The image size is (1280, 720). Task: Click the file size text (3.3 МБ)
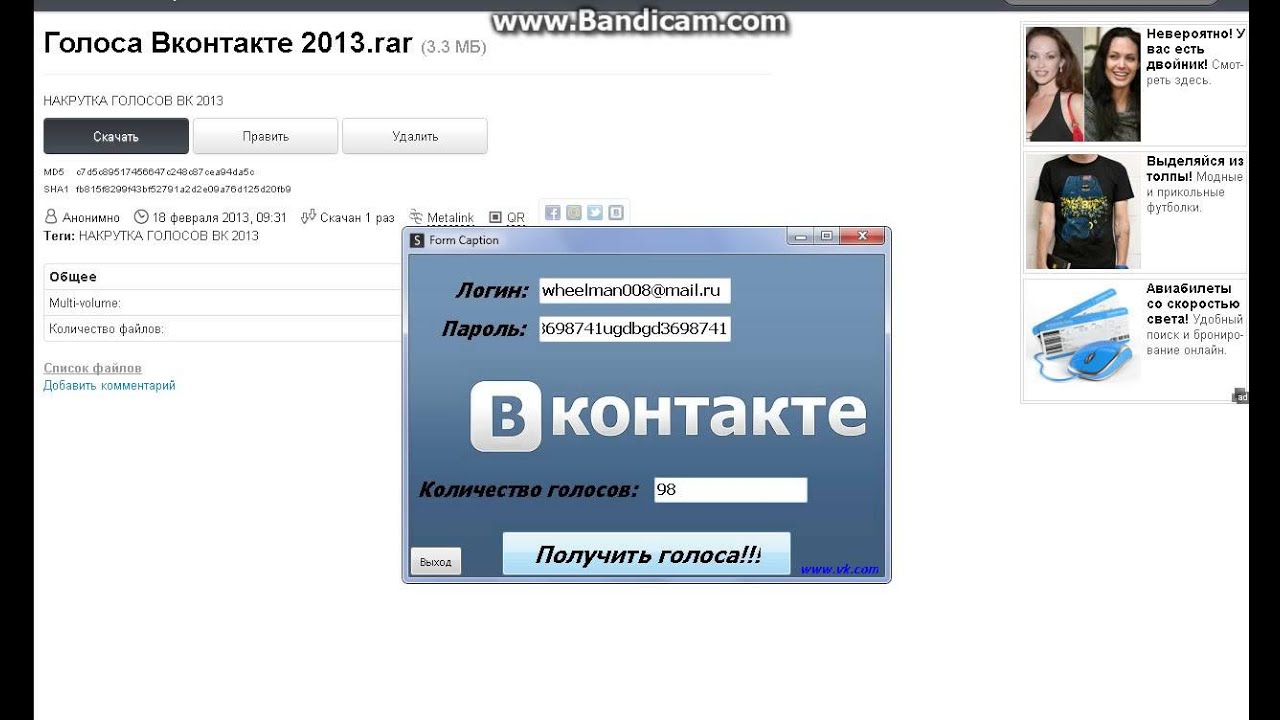click(454, 47)
